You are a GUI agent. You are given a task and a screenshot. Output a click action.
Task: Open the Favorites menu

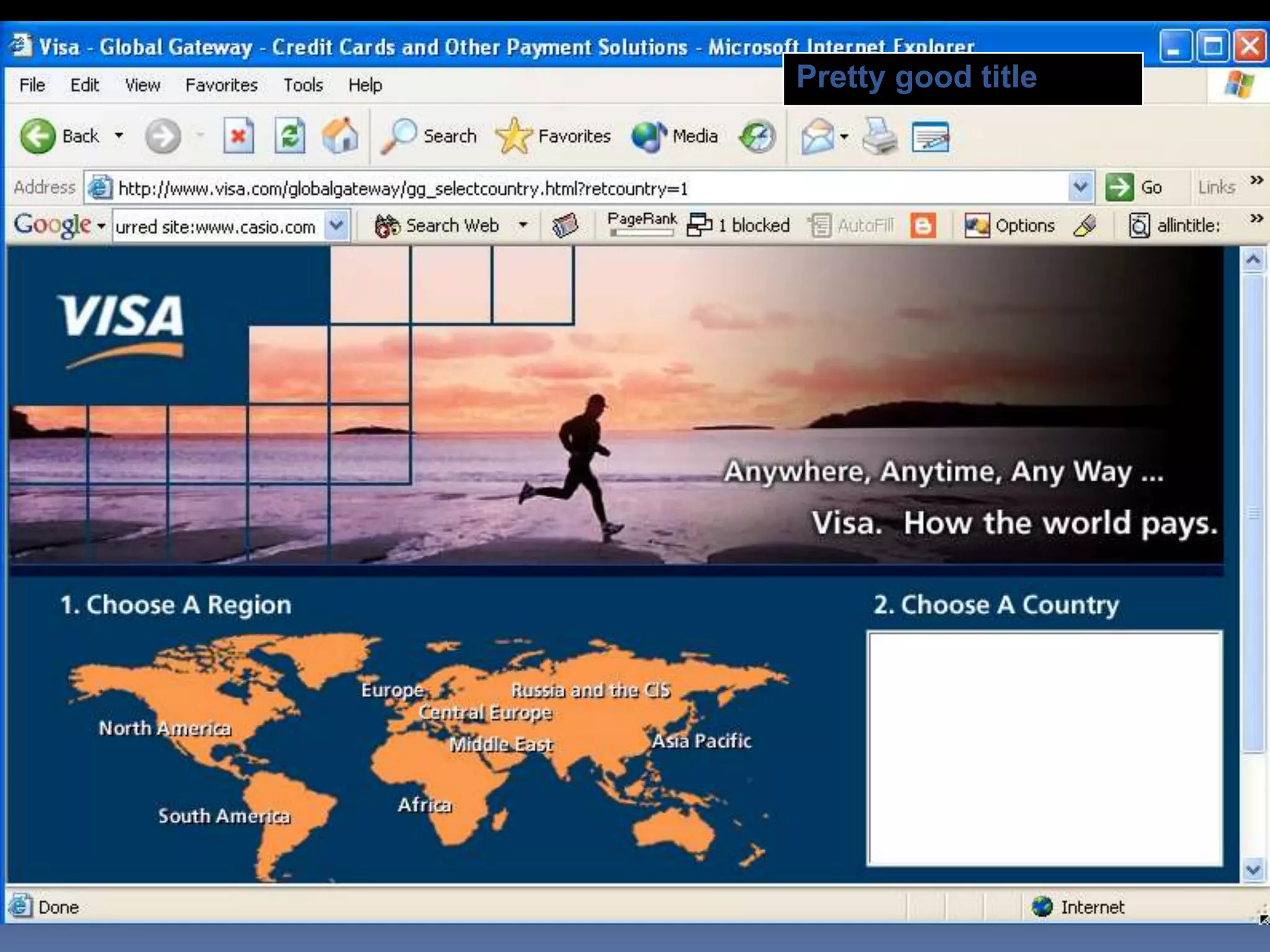tap(221, 85)
